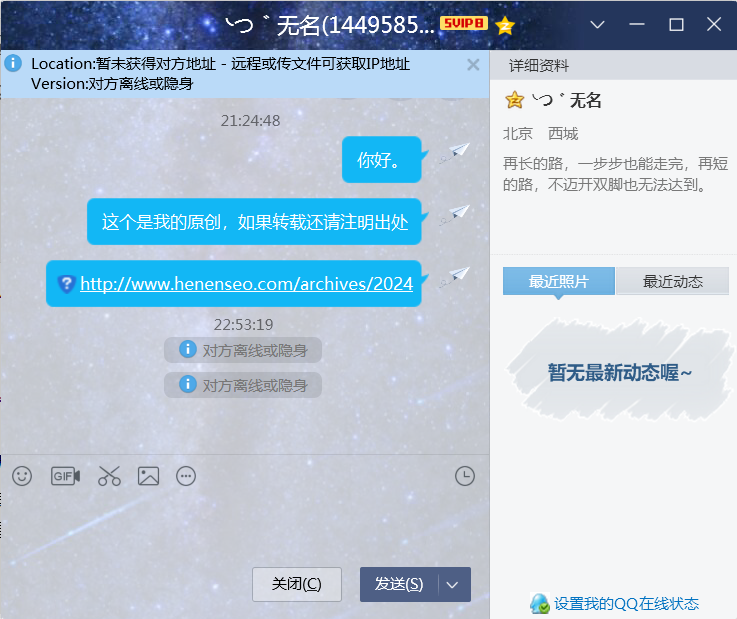This screenshot has width=737, height=619.
Task: Maximize the chat window
Action: coord(676,24)
